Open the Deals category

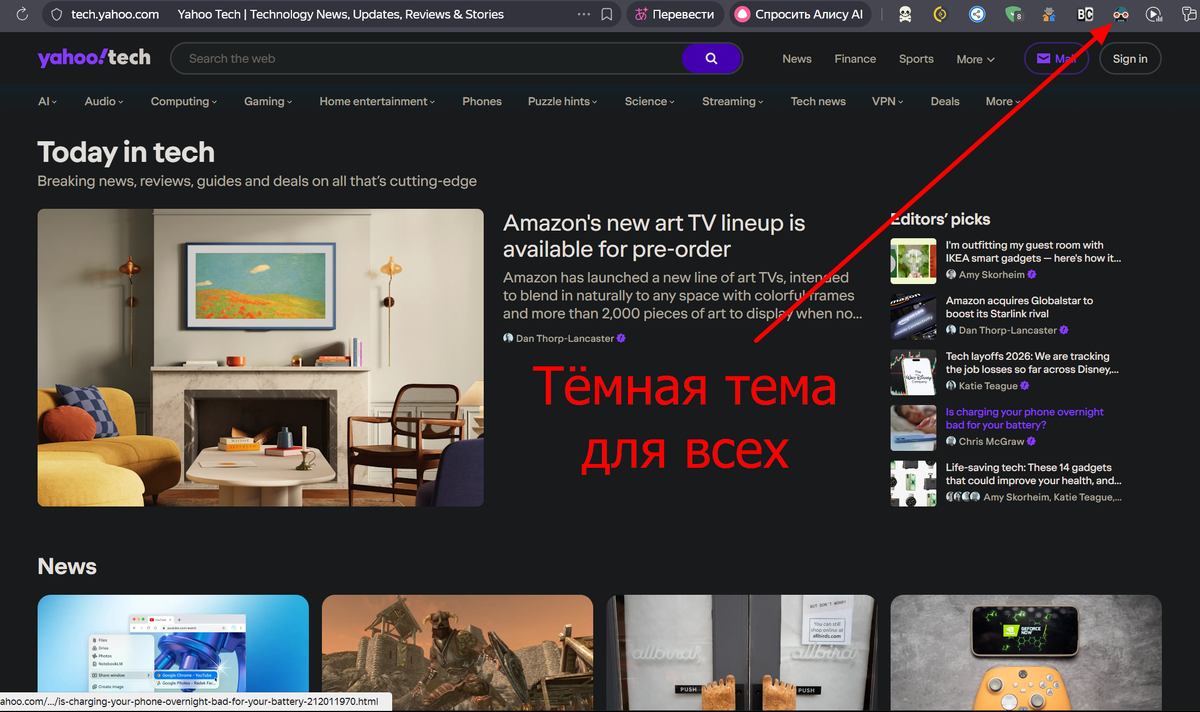click(945, 101)
